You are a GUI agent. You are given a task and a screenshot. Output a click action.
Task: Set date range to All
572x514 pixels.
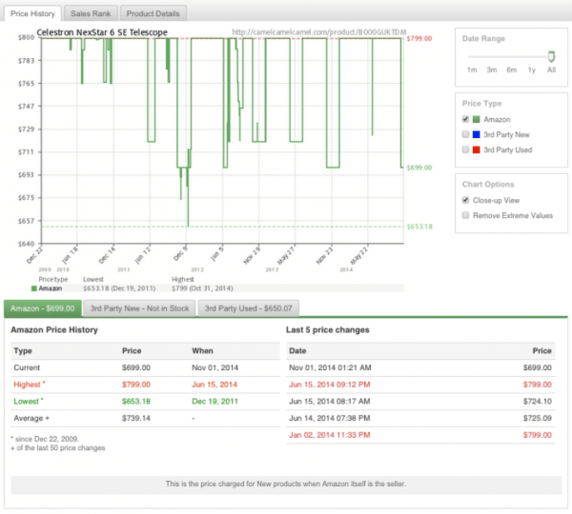551,70
